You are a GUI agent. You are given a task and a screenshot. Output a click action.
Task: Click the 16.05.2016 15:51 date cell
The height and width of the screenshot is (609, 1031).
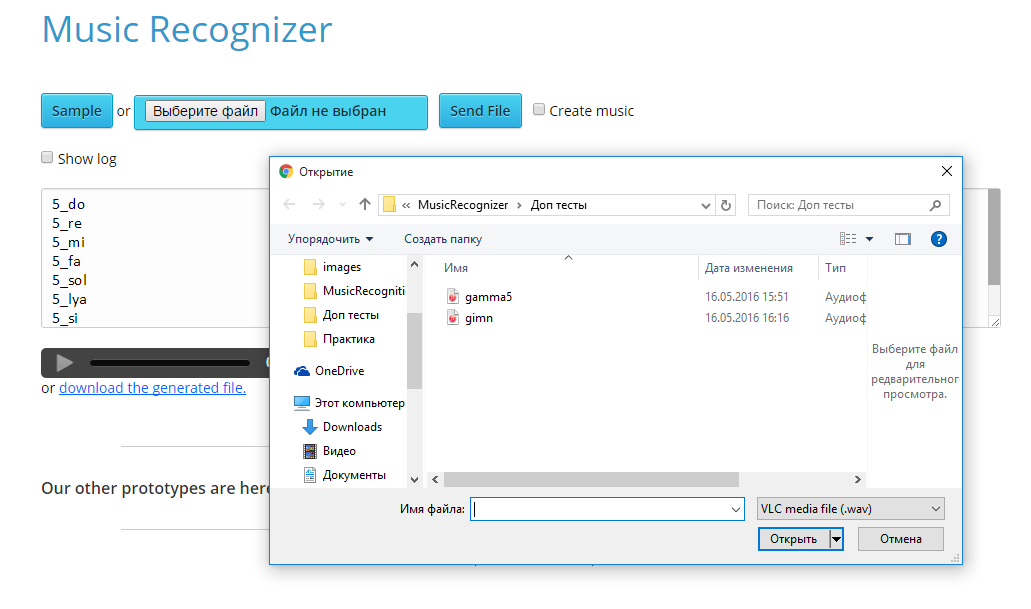[x=746, y=297]
